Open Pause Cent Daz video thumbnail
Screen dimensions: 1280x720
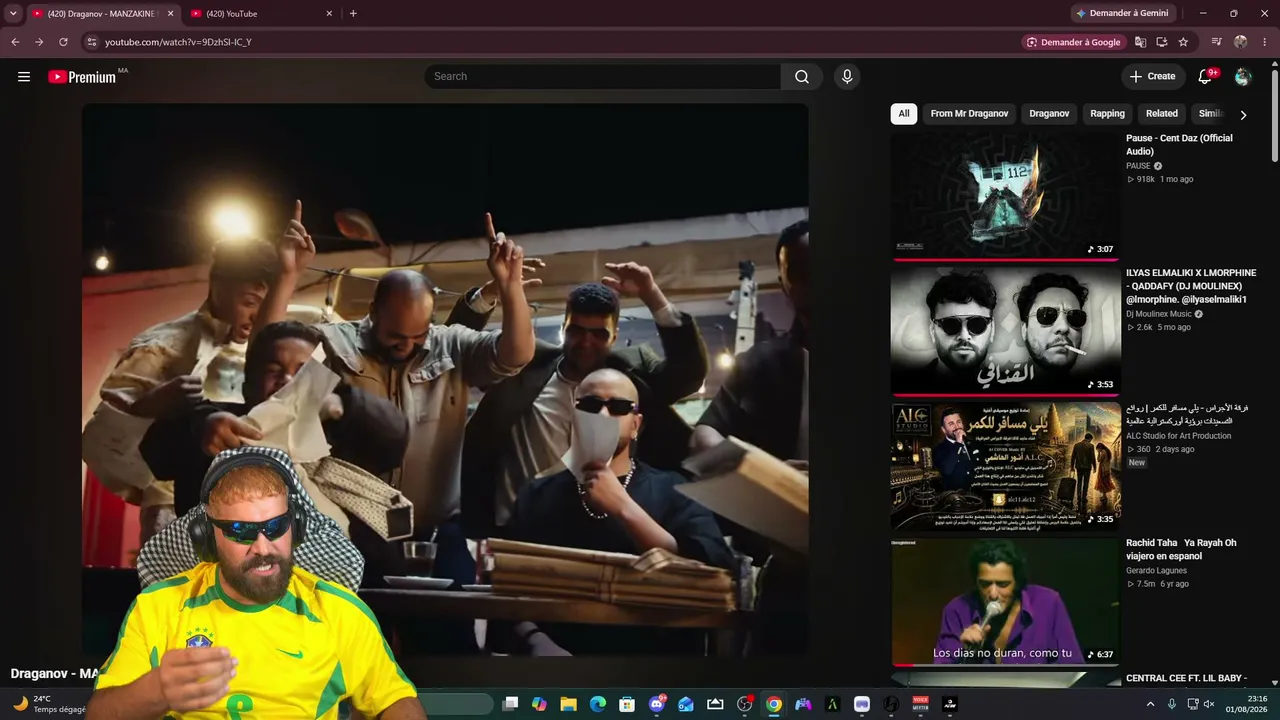click(1006, 195)
